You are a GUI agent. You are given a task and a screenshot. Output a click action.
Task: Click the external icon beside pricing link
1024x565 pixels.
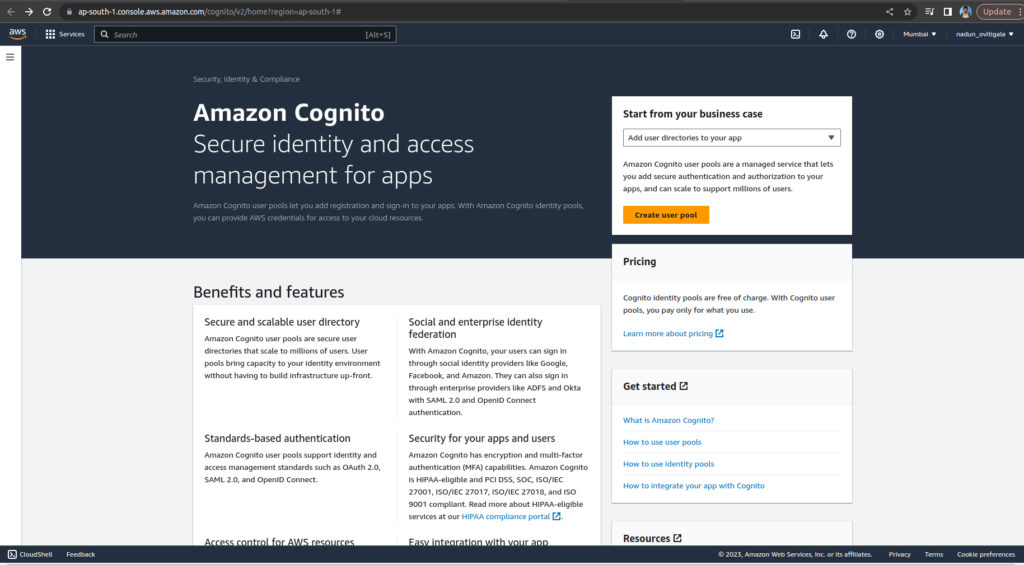click(x=720, y=334)
